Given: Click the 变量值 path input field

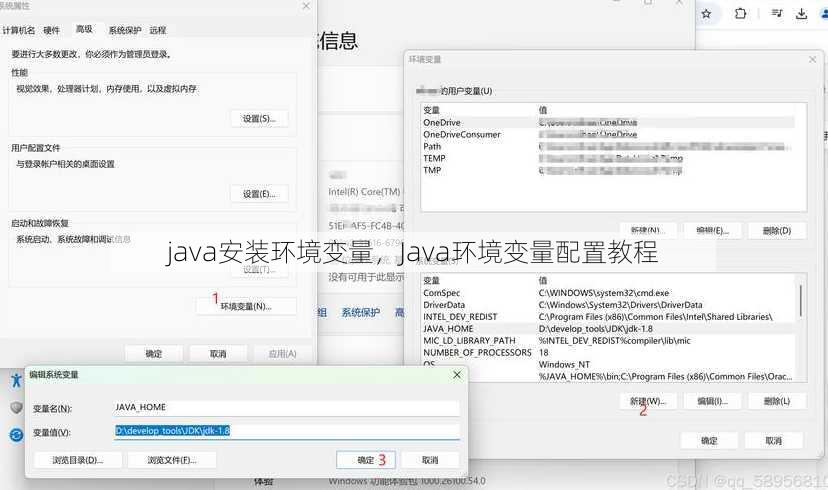Looking at the screenshot, I should tap(287, 431).
